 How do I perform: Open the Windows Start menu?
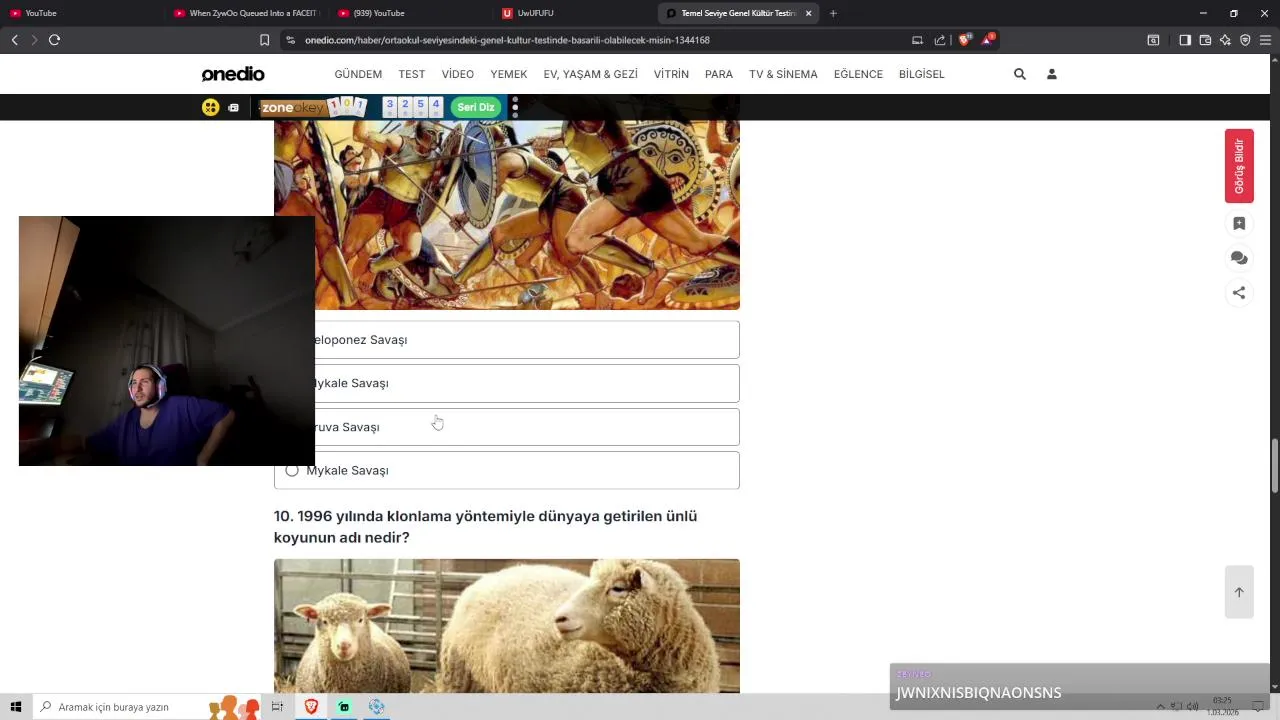pos(16,707)
